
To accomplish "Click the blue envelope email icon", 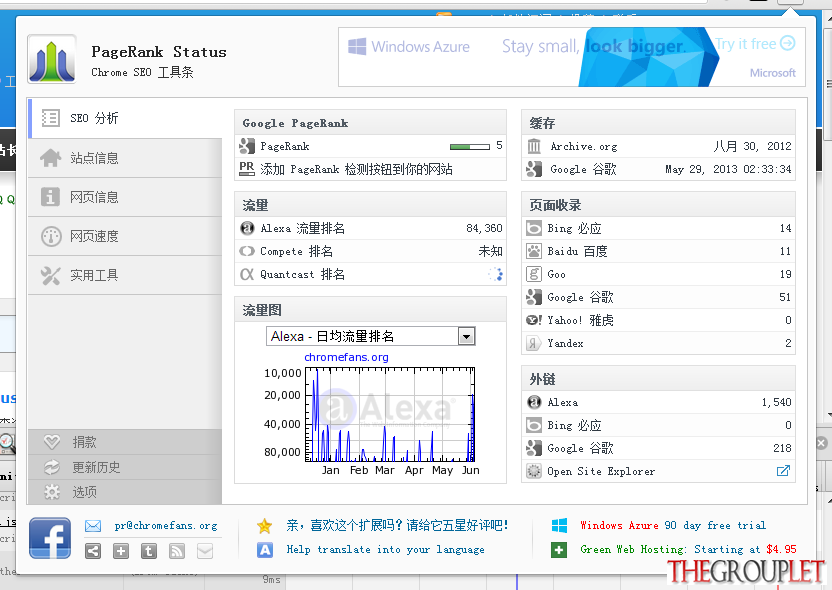I will coord(93,526).
